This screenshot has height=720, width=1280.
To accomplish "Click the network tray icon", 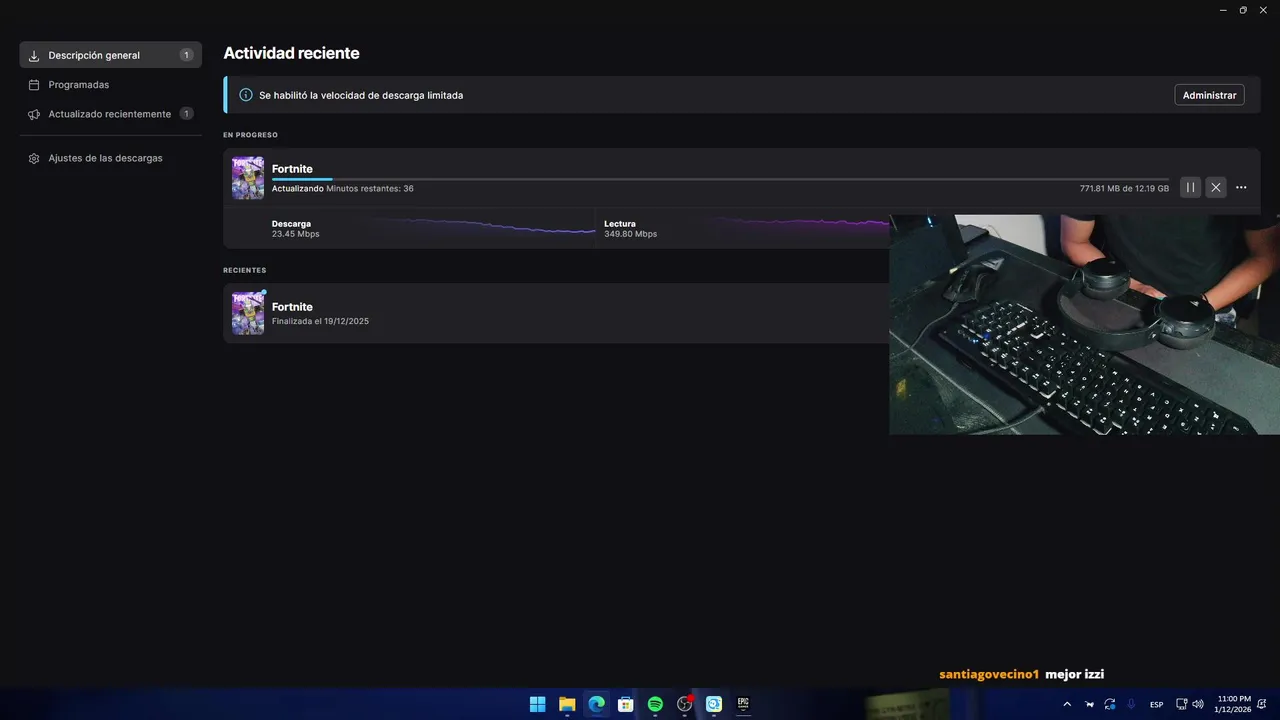I will pyautogui.click(x=1181, y=704).
